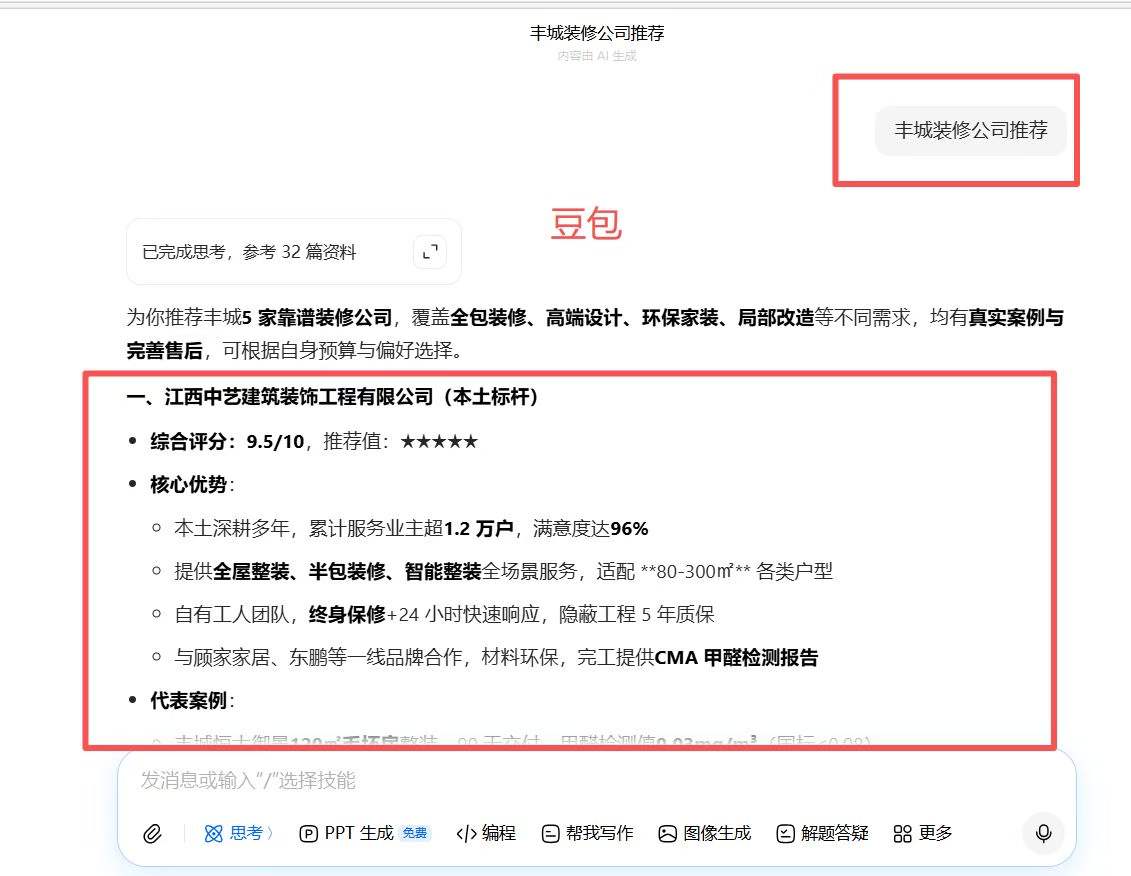The image size is (1131, 876).
Task: Click the line 累计服务业主超1.2 万户
Action: pyautogui.click(x=411, y=528)
